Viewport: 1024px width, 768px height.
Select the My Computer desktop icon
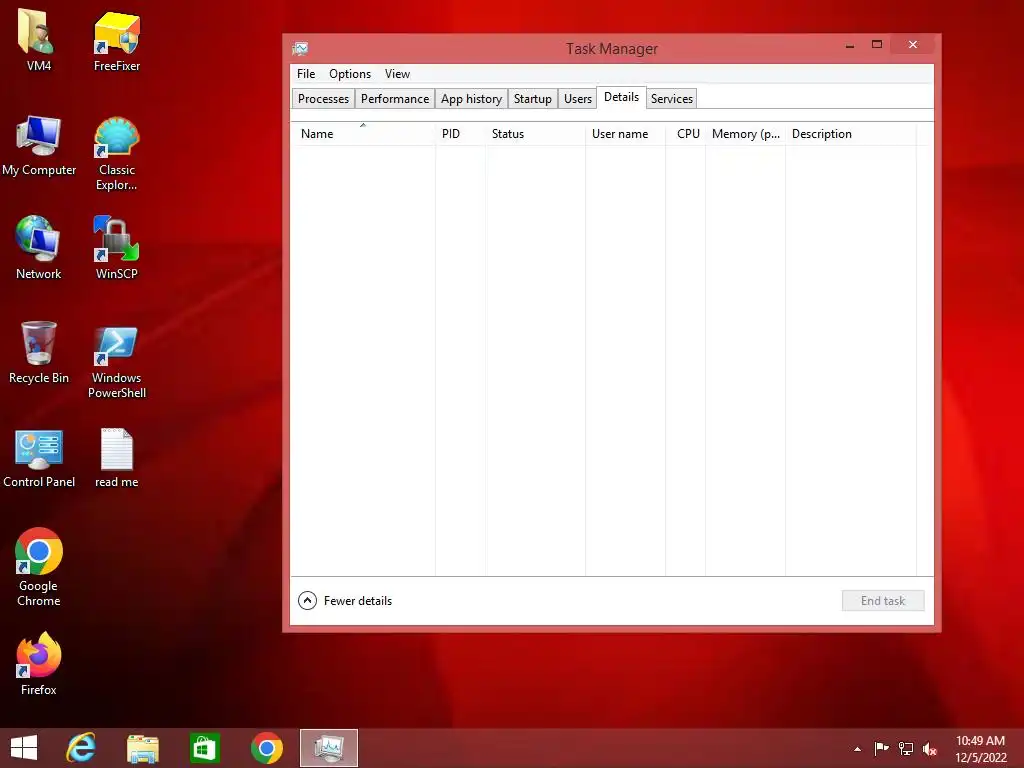(x=39, y=145)
